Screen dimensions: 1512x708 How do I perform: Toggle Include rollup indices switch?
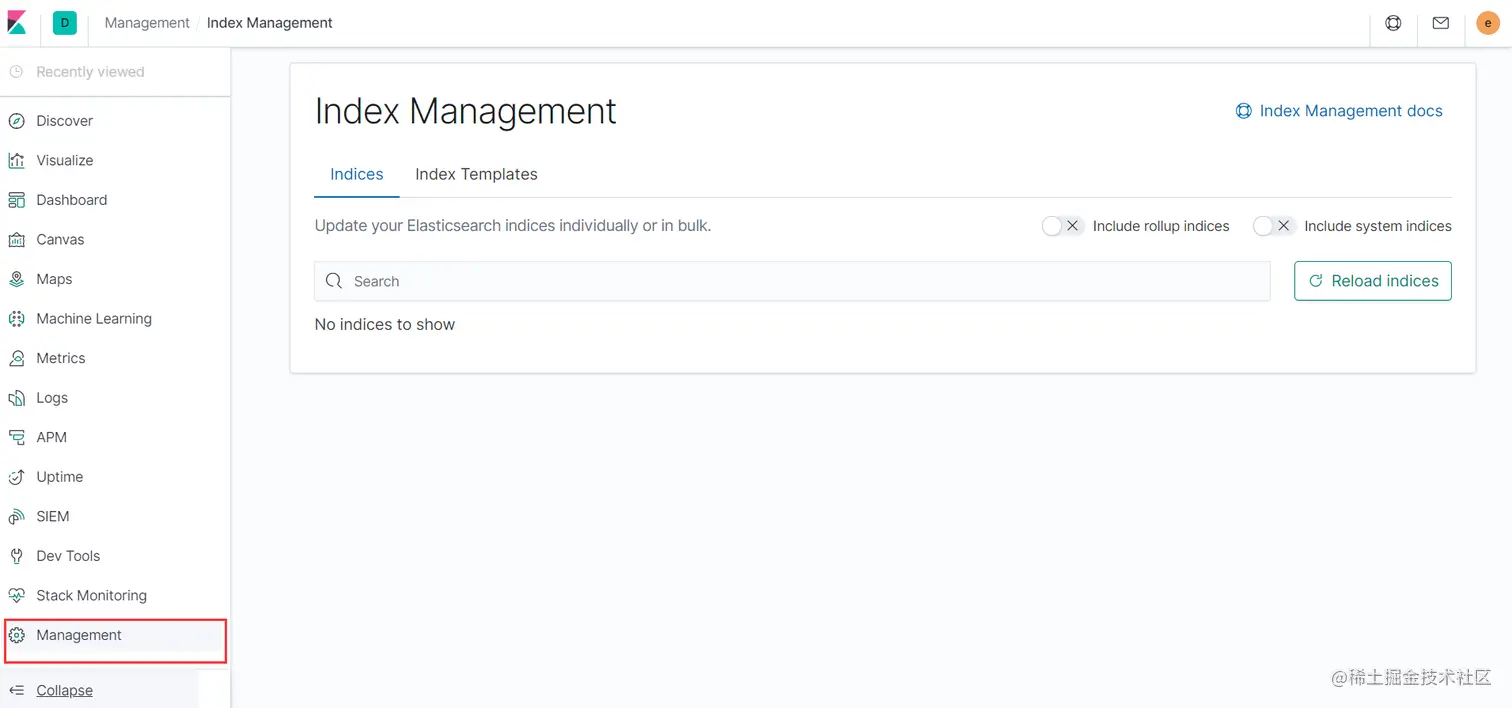1062,226
